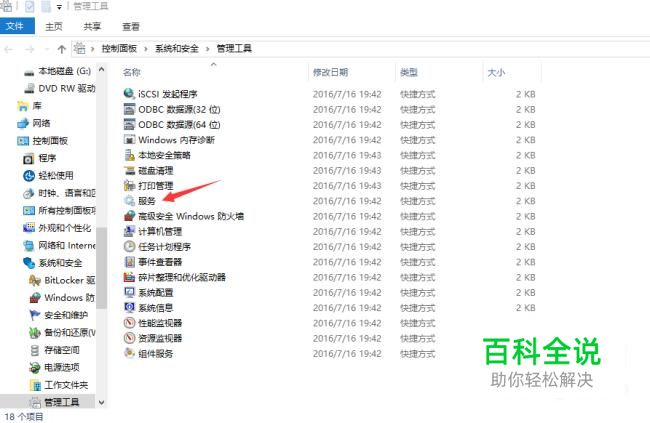Click the 安全和维护 flag icon
The image size is (650, 423).
coord(35,315)
